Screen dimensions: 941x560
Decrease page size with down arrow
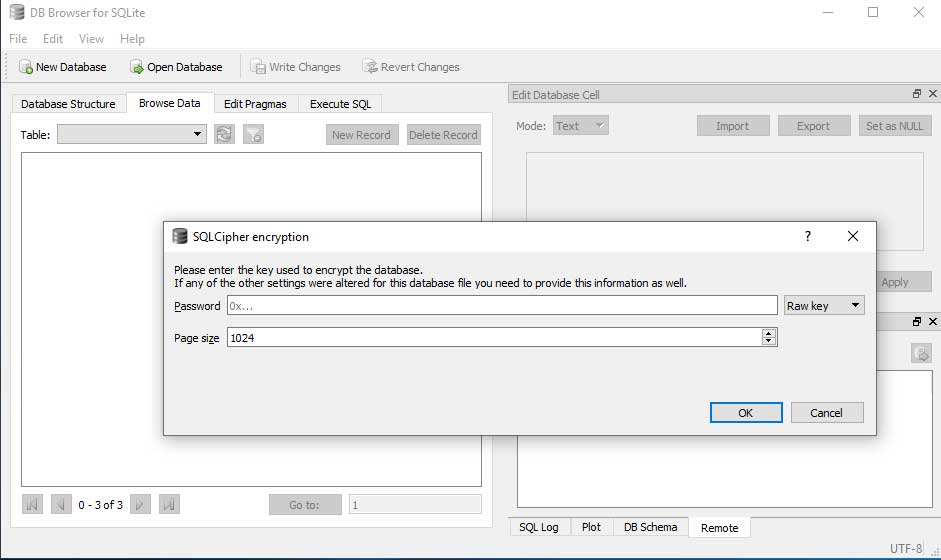coord(769,341)
